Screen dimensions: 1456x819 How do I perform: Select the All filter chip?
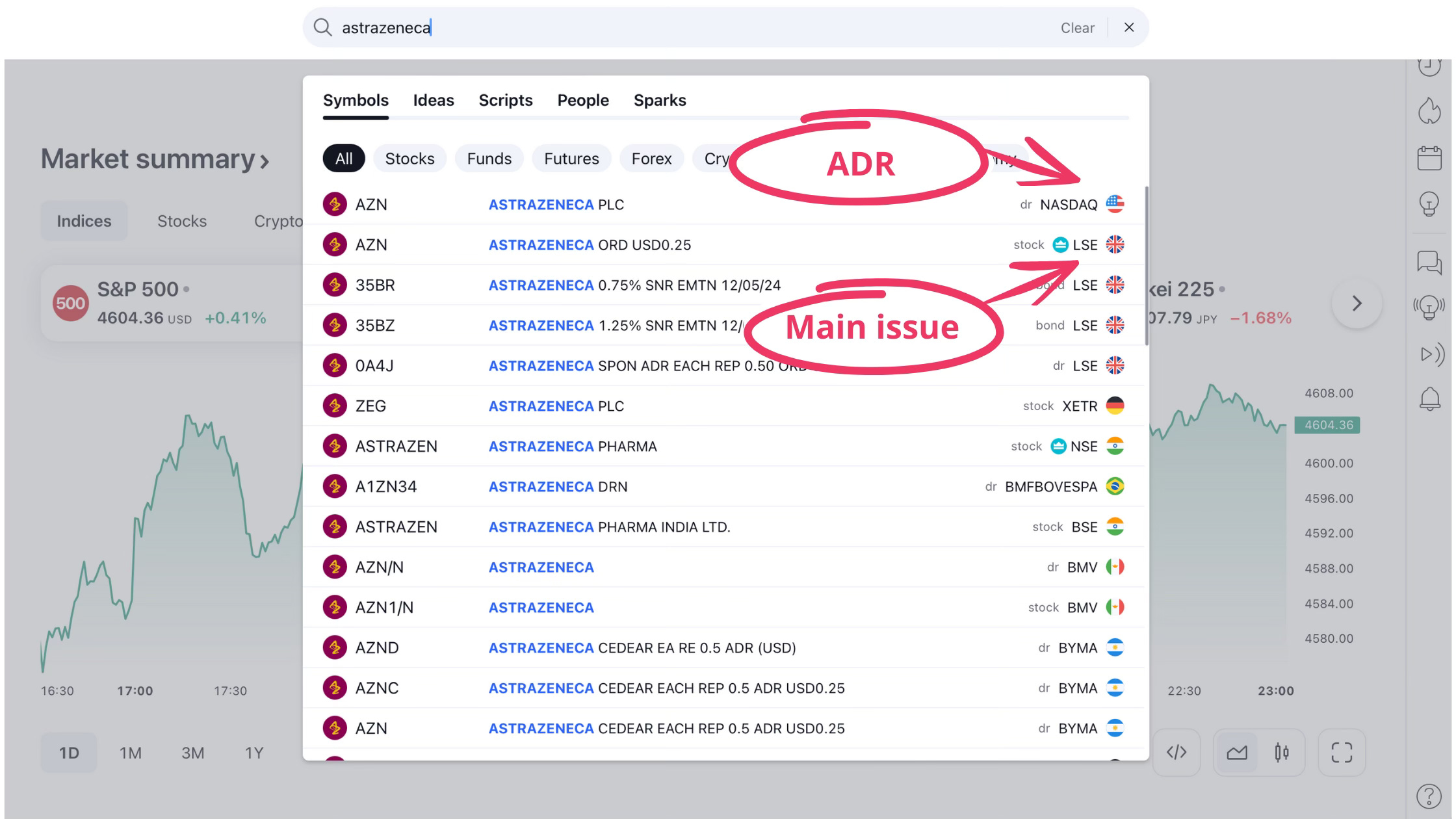click(344, 159)
